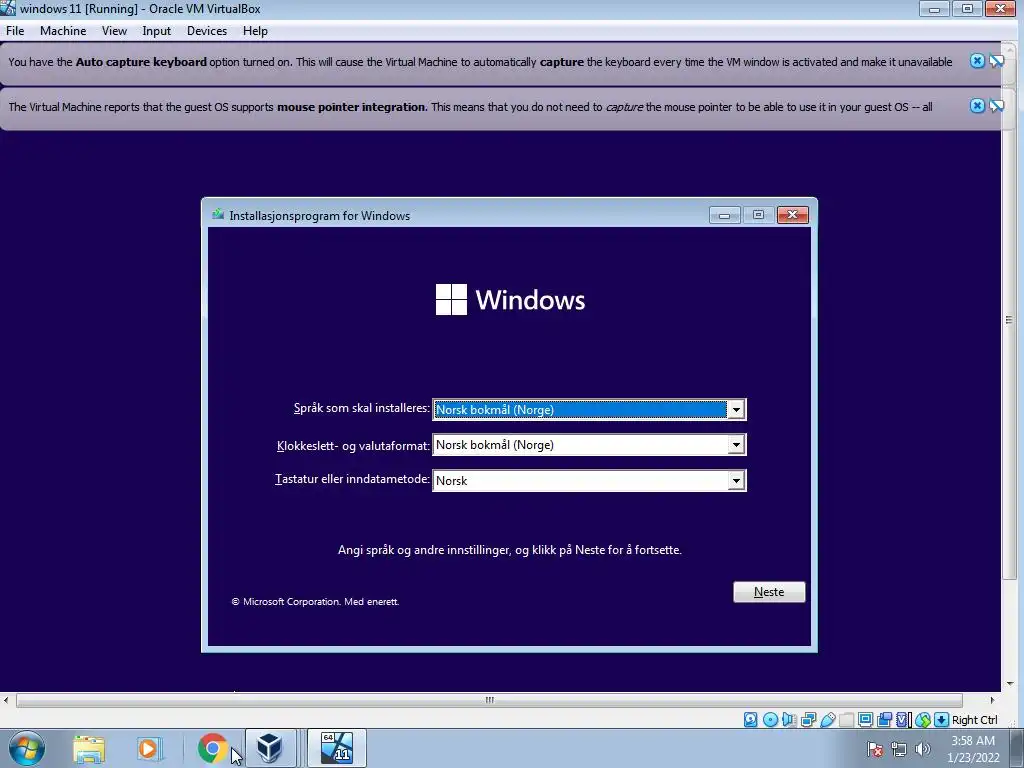Open Windows Explorer from the taskbar
The height and width of the screenshot is (768, 1024).
[x=89, y=748]
